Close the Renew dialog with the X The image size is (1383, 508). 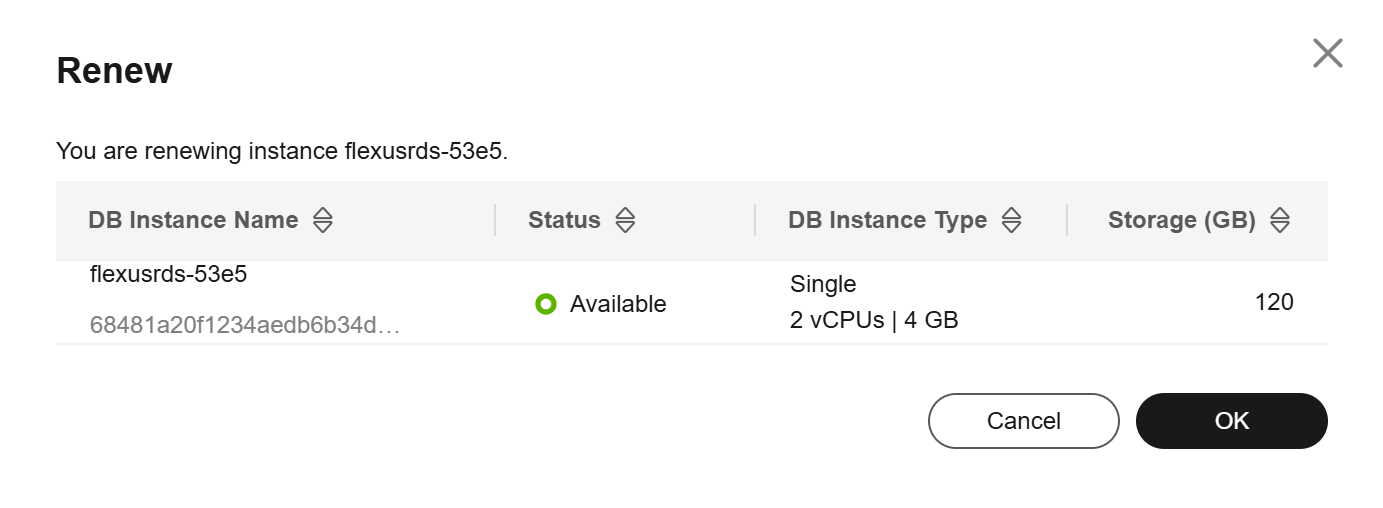(x=1327, y=54)
